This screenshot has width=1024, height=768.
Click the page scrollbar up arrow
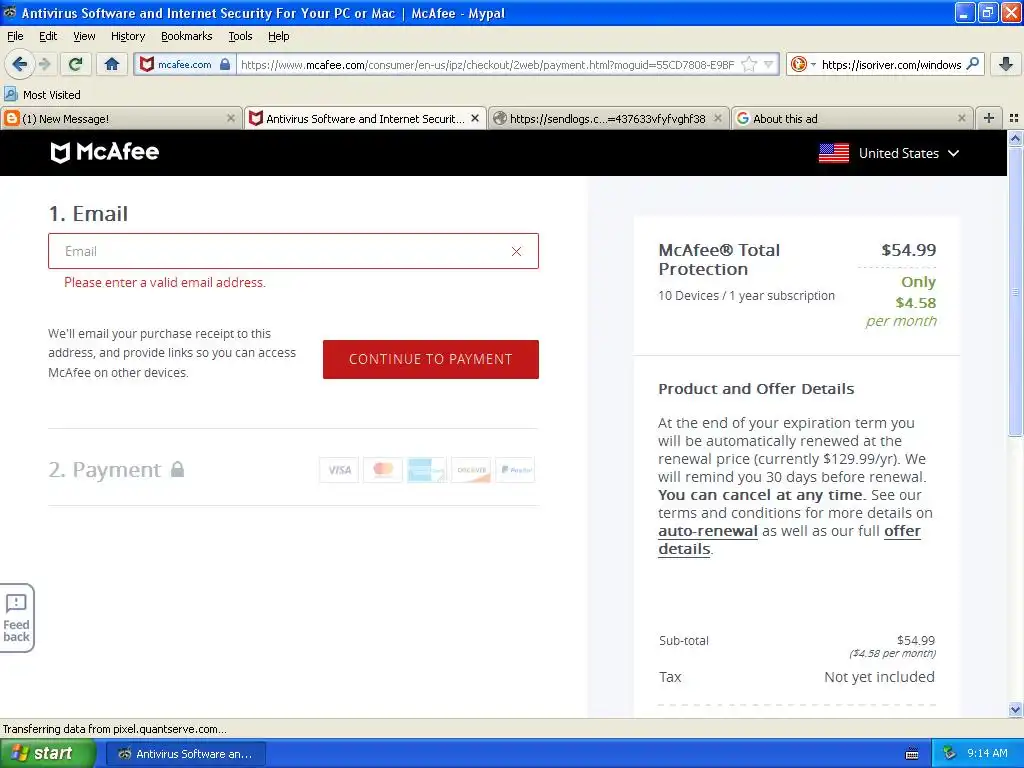click(1015, 138)
